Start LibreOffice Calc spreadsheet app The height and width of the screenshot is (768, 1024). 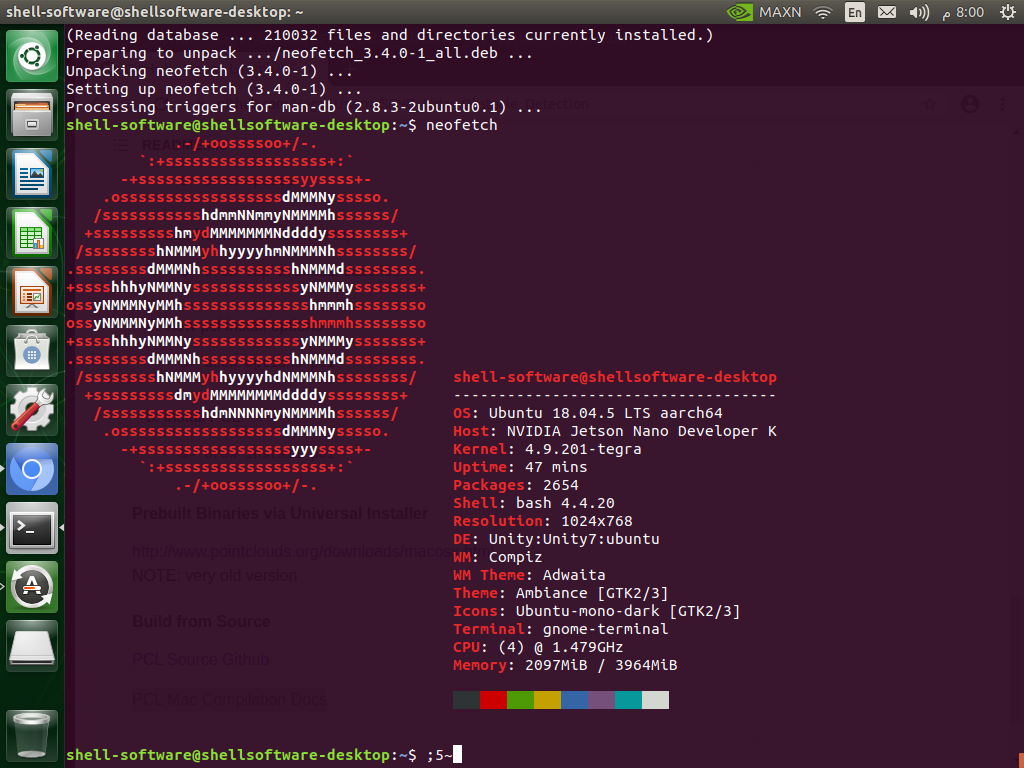[32, 232]
